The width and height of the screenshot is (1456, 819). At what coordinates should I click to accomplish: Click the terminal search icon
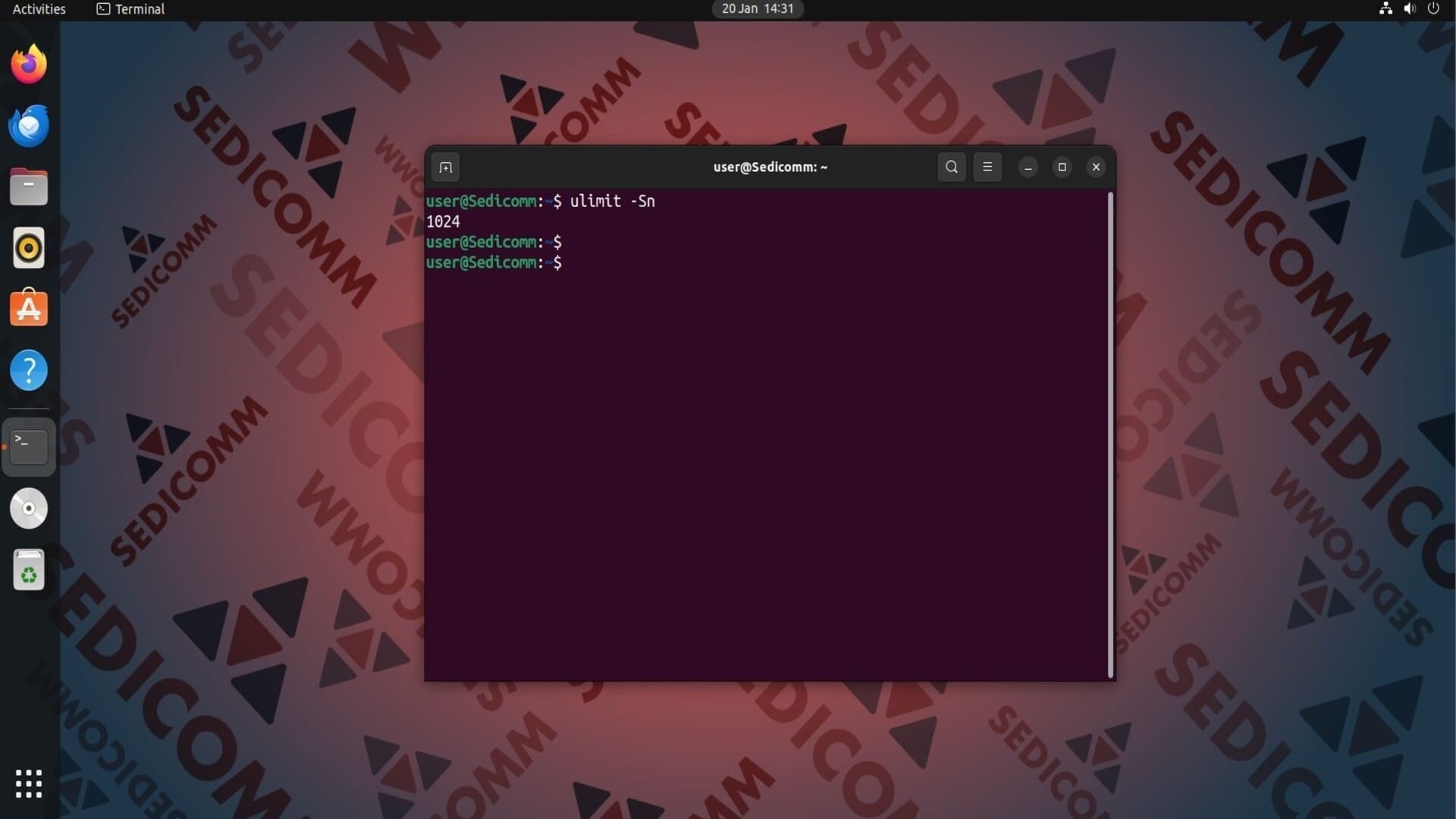(x=952, y=167)
